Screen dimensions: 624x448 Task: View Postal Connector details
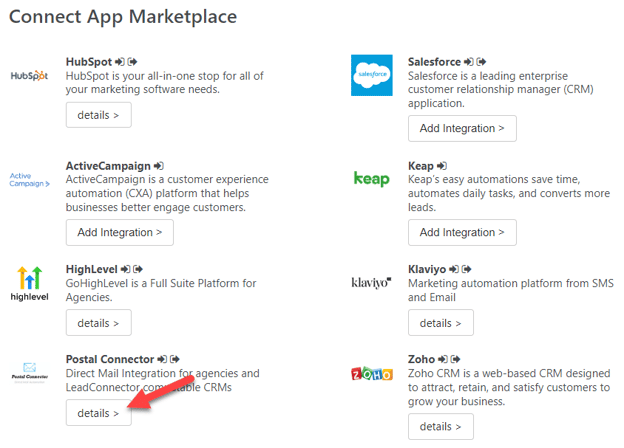[99, 413]
